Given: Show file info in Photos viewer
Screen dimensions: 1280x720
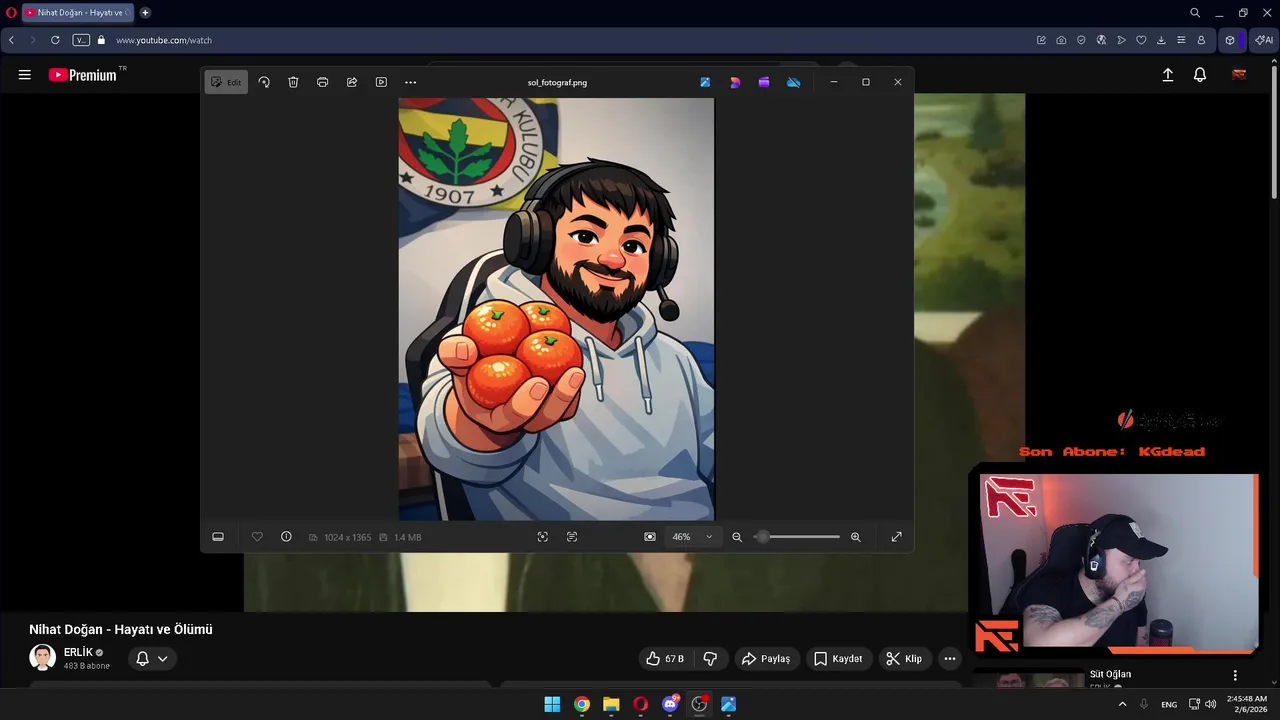Looking at the screenshot, I should (x=286, y=537).
